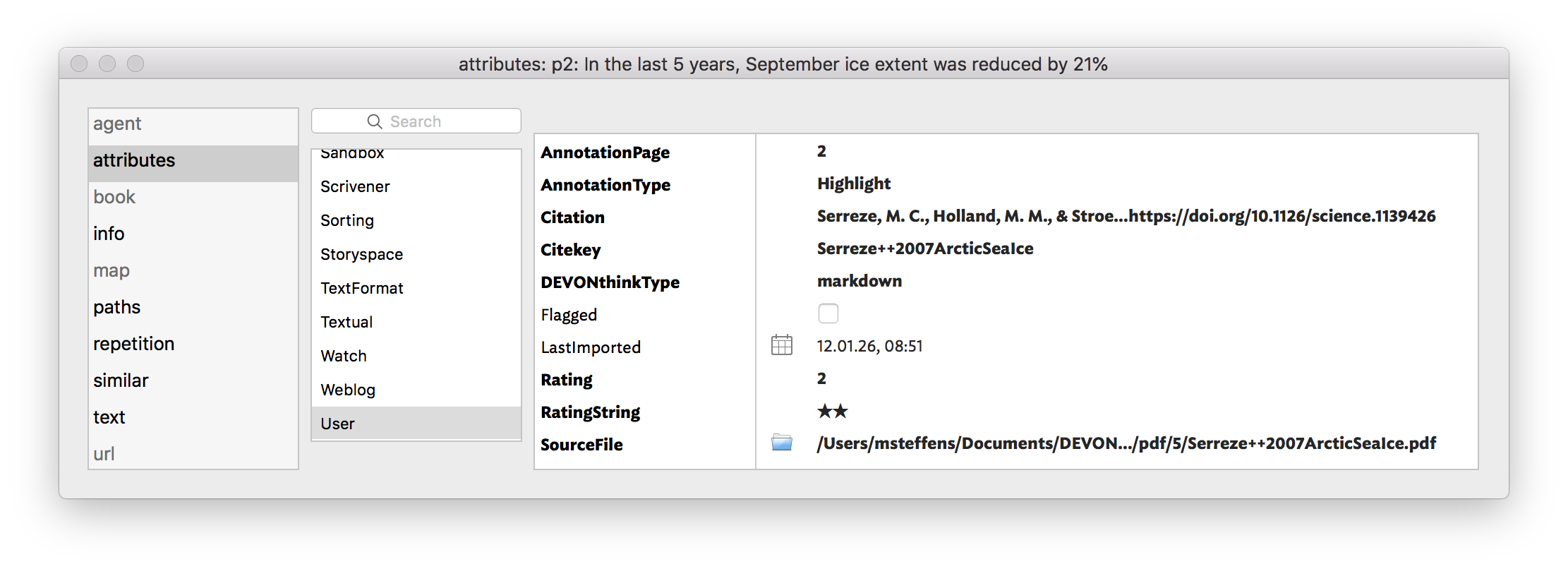
Task: Switch to the repetition tab
Action: [x=133, y=344]
